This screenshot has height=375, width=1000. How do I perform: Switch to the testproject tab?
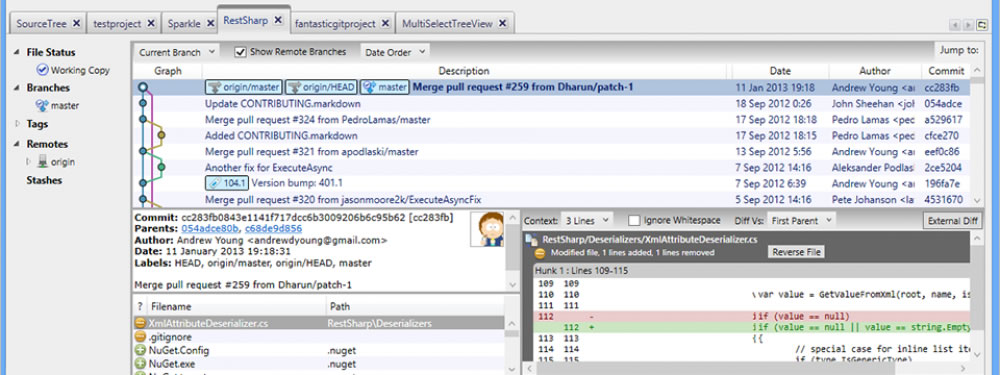pyautogui.click(x=117, y=24)
